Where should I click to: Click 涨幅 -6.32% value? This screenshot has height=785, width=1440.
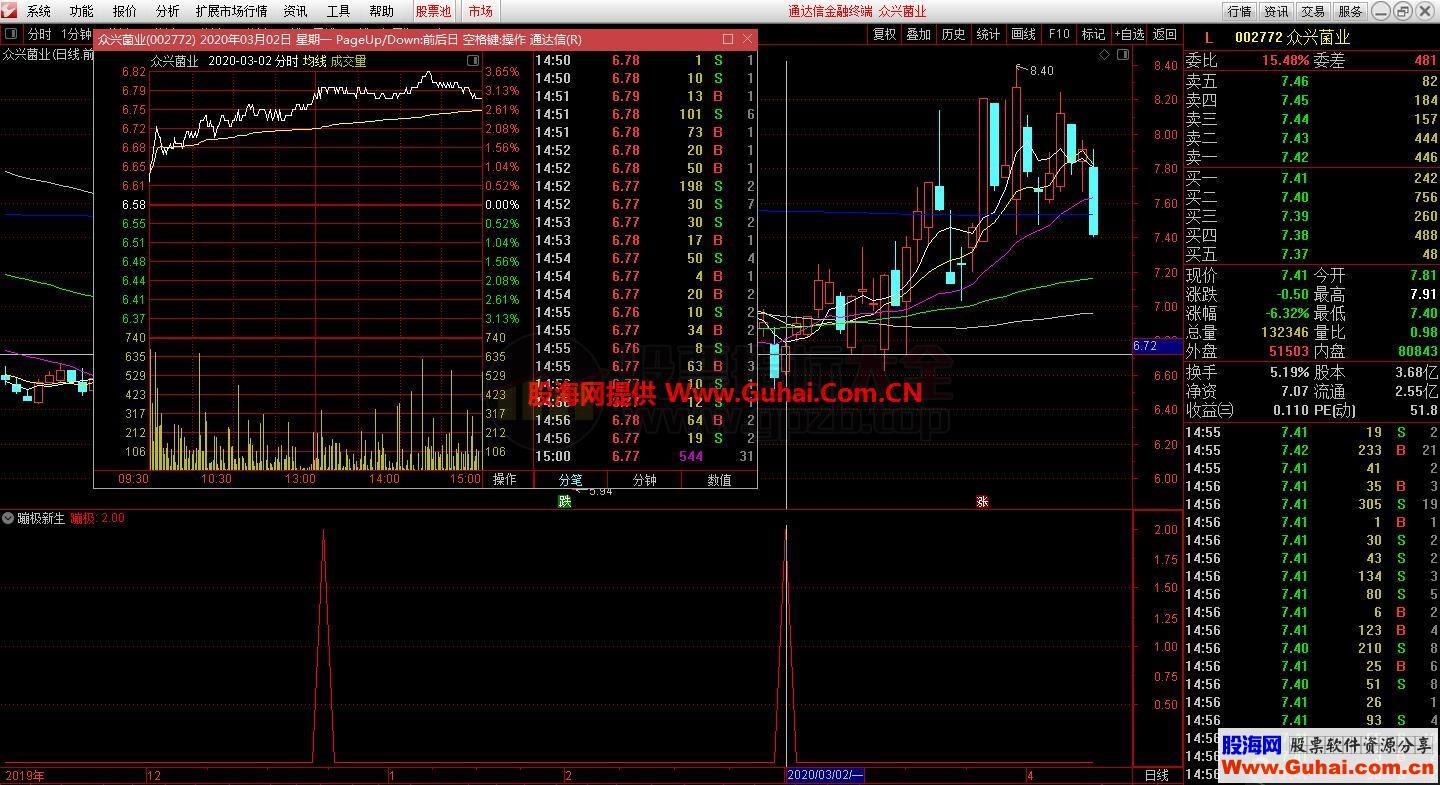click(x=1286, y=313)
